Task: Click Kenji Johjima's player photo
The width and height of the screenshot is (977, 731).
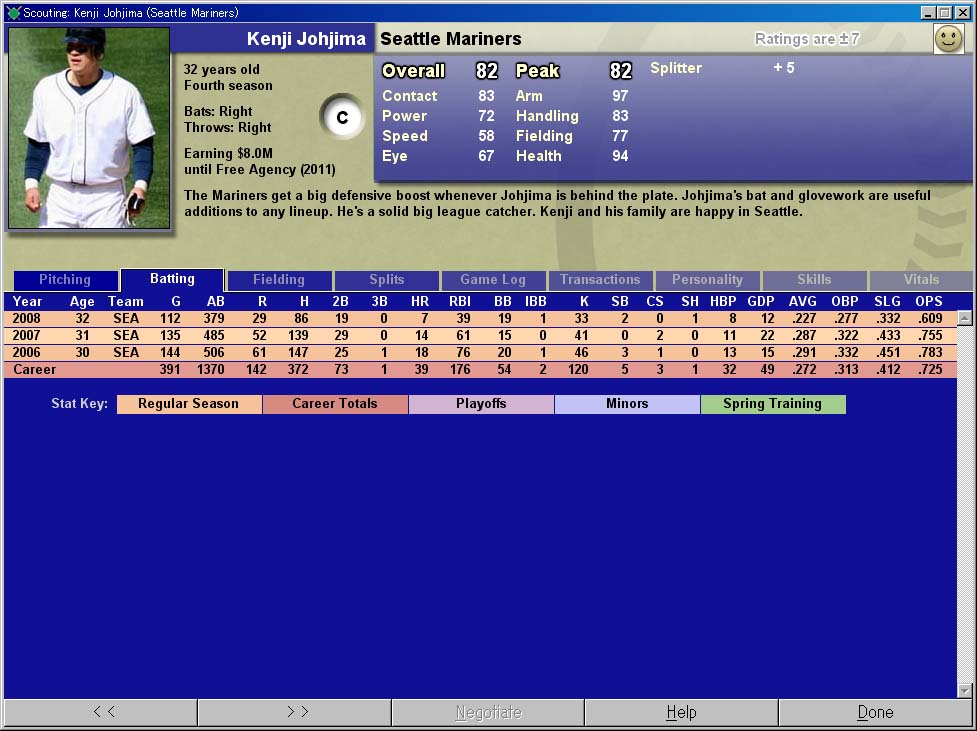Action: coord(89,128)
